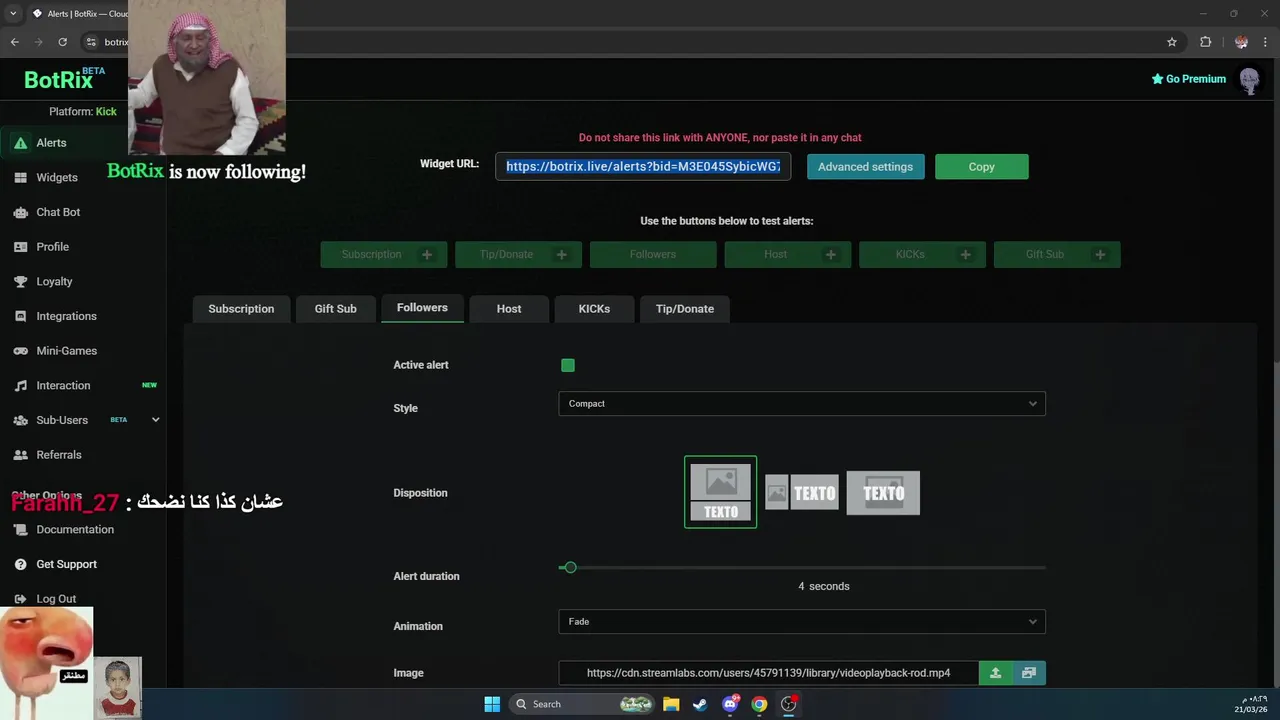The image size is (1280, 720).
Task: Click the Windows taskbar Search box
Action: (583, 704)
